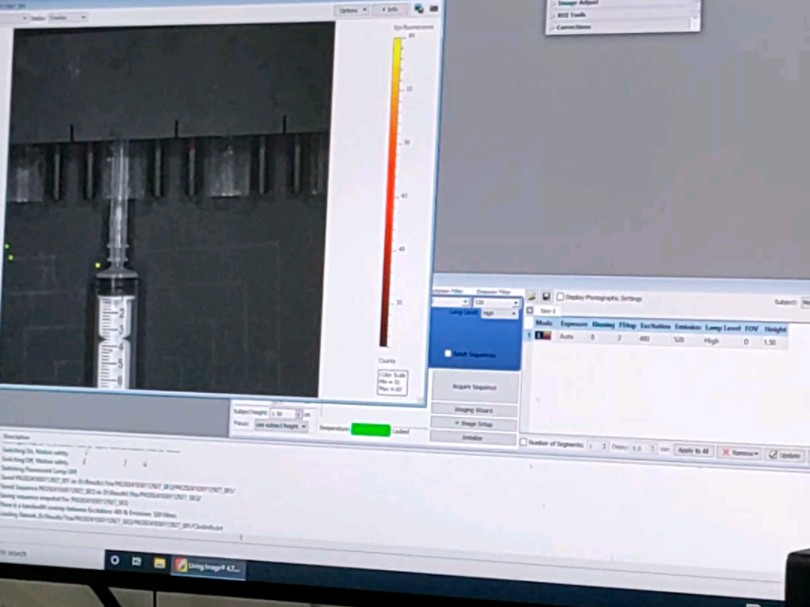This screenshot has width=810, height=607.
Task: Open the Imaging Wizard button
Action: point(474,410)
